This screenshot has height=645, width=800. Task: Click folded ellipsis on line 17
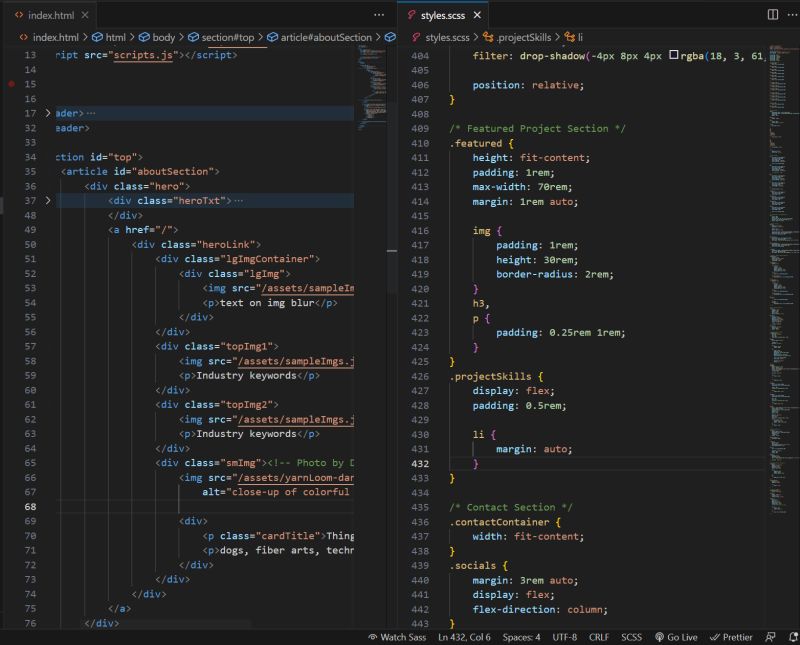[91, 113]
